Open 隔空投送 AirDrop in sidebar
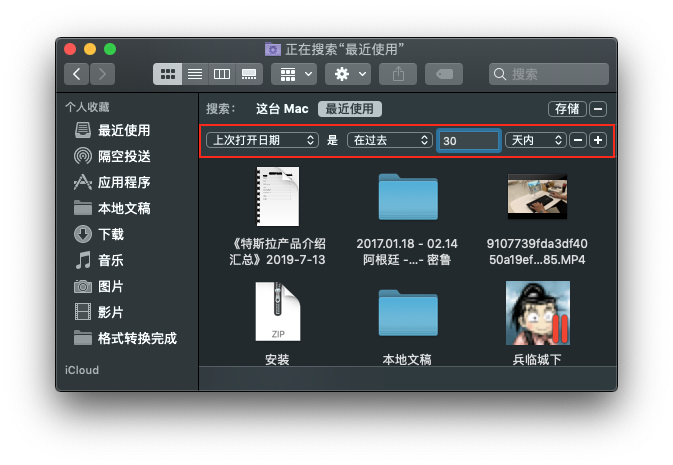673x465 pixels. 112,156
